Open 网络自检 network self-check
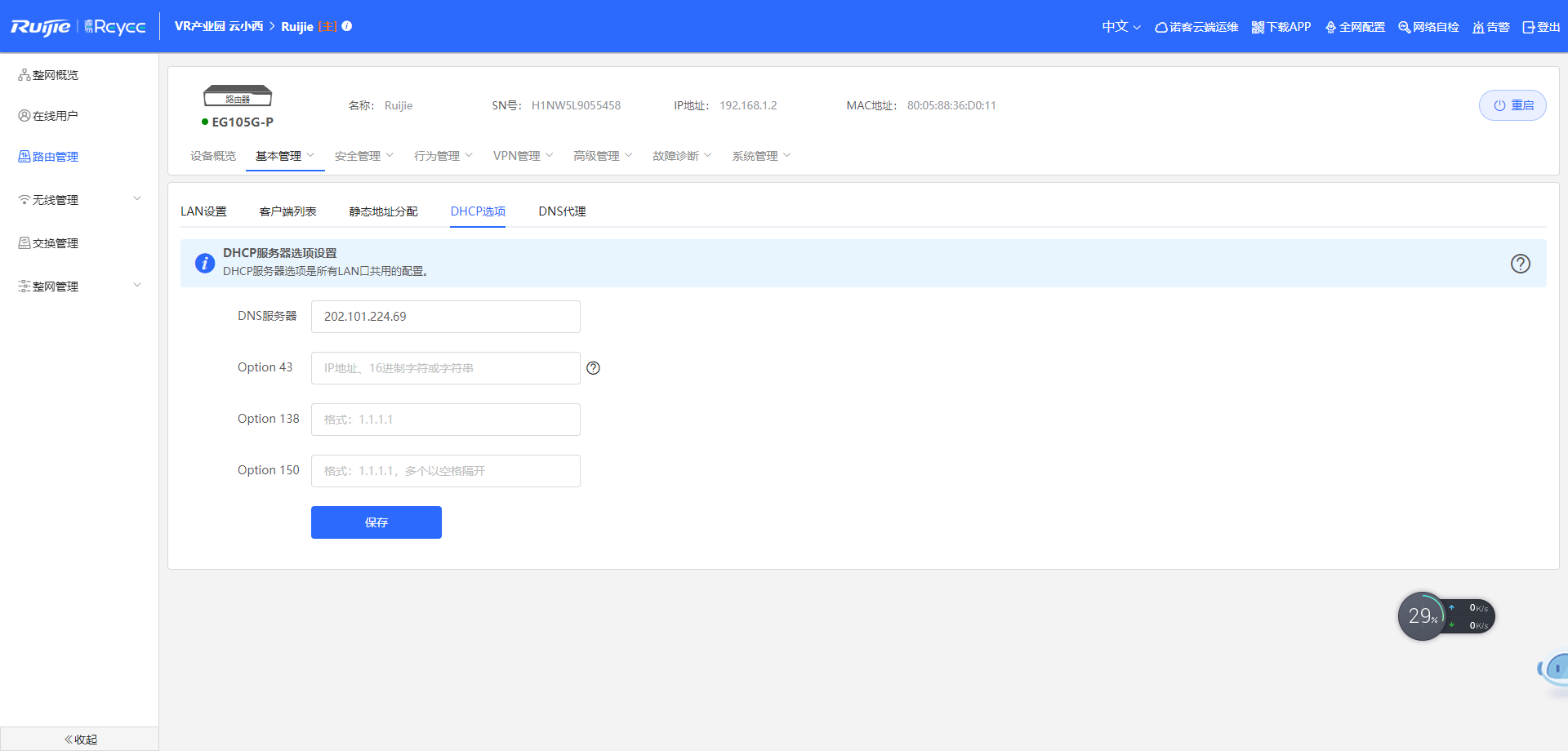Image resolution: width=1568 pixels, height=751 pixels. 1428,27
